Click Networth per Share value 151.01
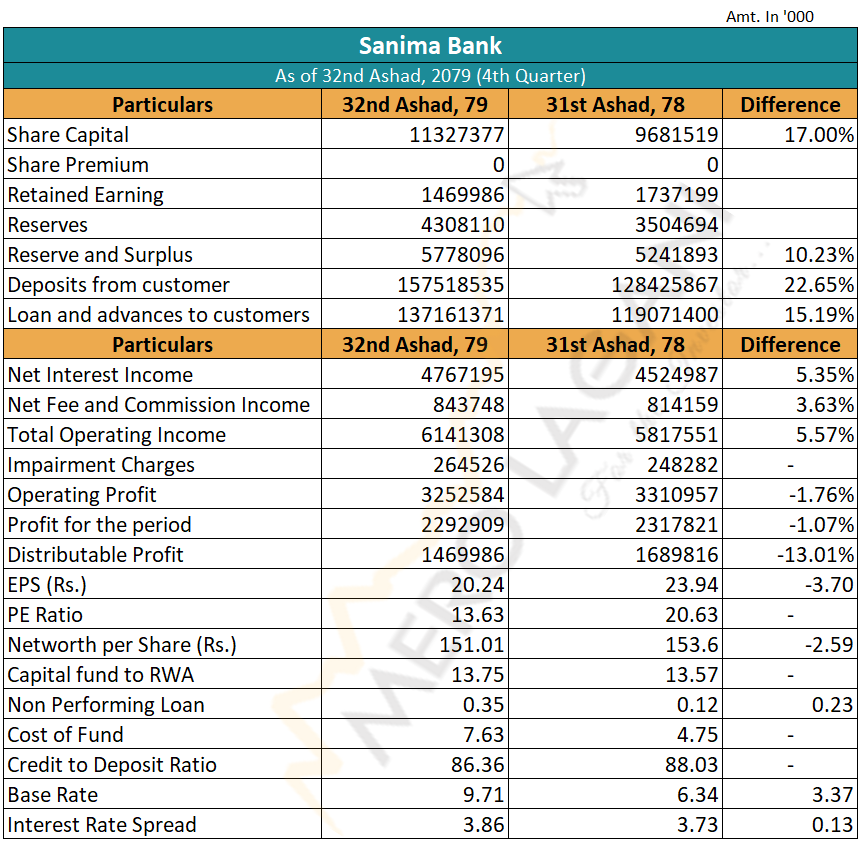864x847 pixels. point(472,645)
